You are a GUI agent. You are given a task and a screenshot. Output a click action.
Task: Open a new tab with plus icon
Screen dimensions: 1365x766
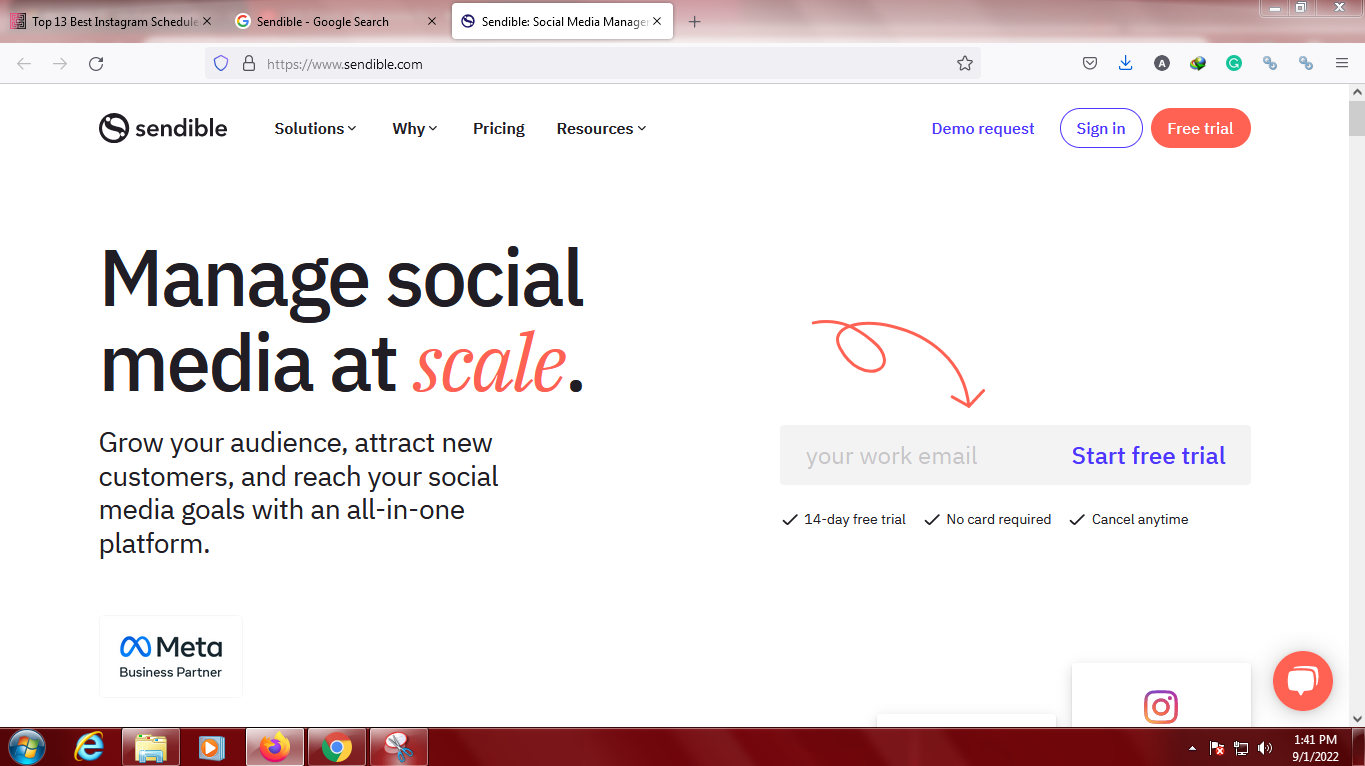click(695, 21)
